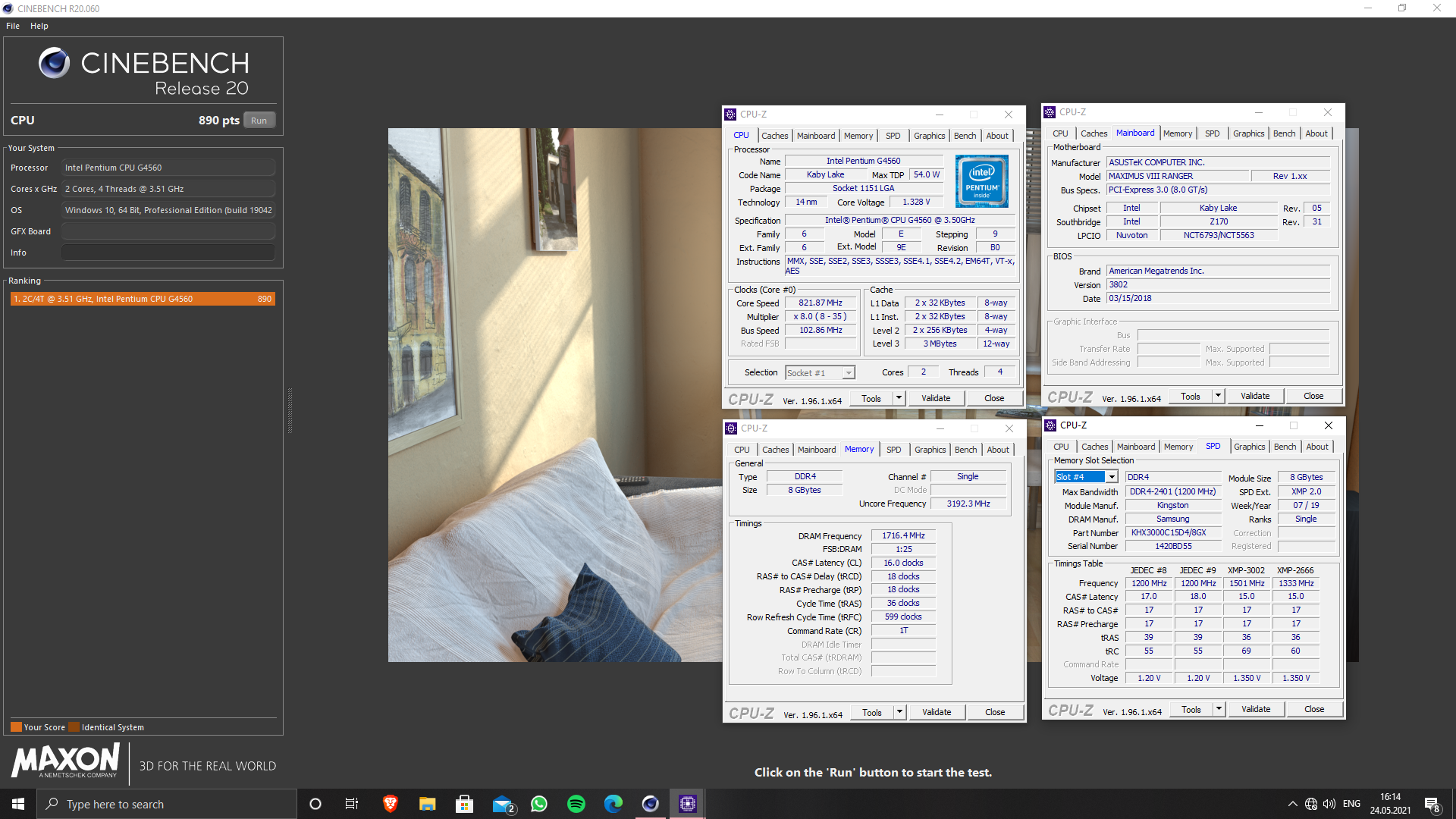Open Tools dropdown arrow in top-right CPU-Z
1456x819 pixels.
[1218, 396]
